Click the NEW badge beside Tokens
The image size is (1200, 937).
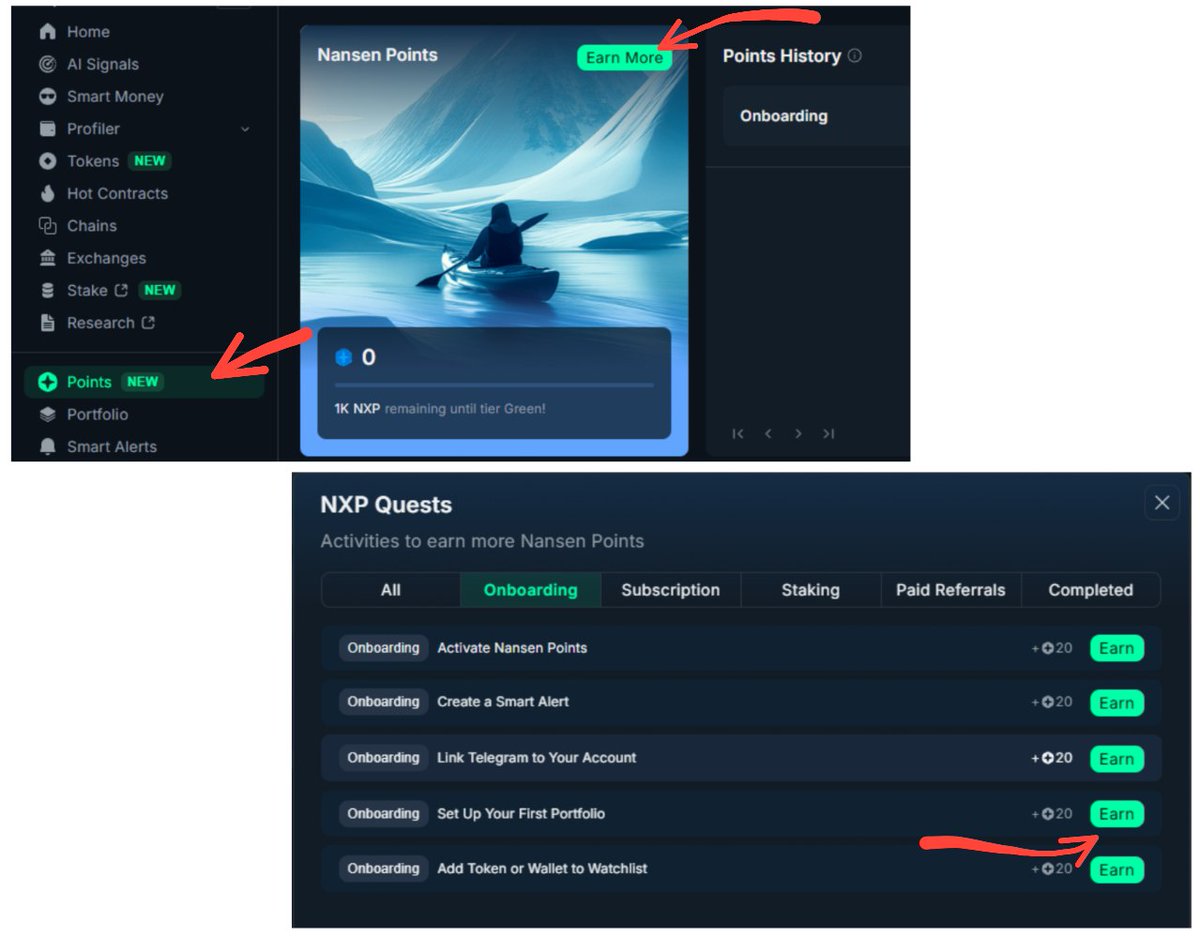(x=150, y=161)
